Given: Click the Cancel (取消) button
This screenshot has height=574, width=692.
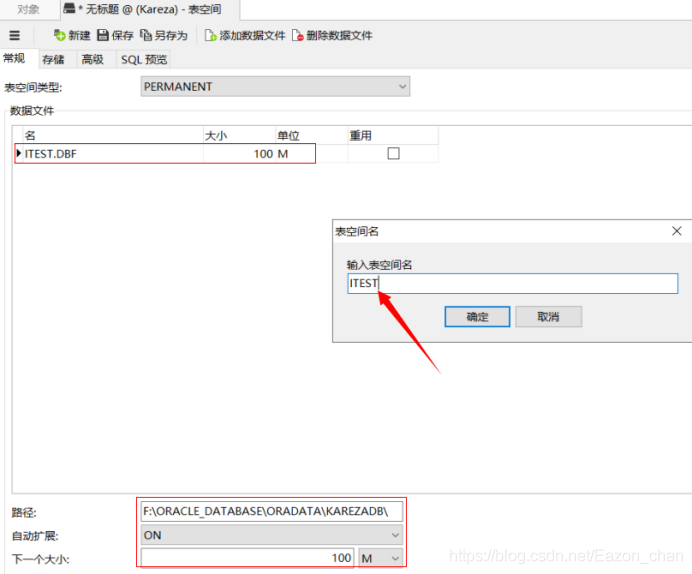Looking at the screenshot, I should [548, 317].
